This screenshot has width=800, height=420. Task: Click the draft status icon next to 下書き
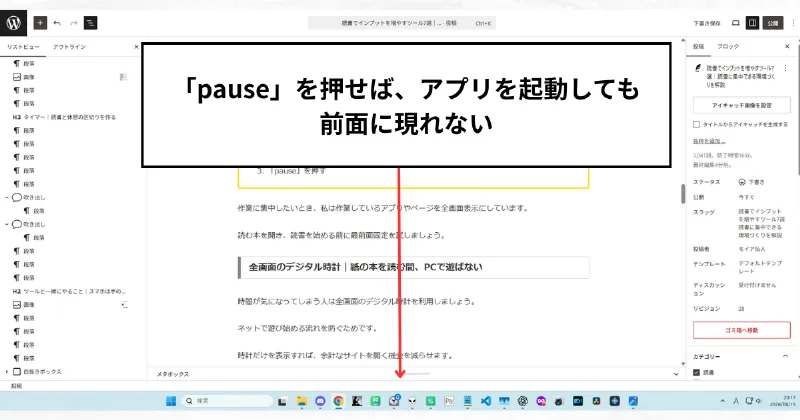pos(742,182)
